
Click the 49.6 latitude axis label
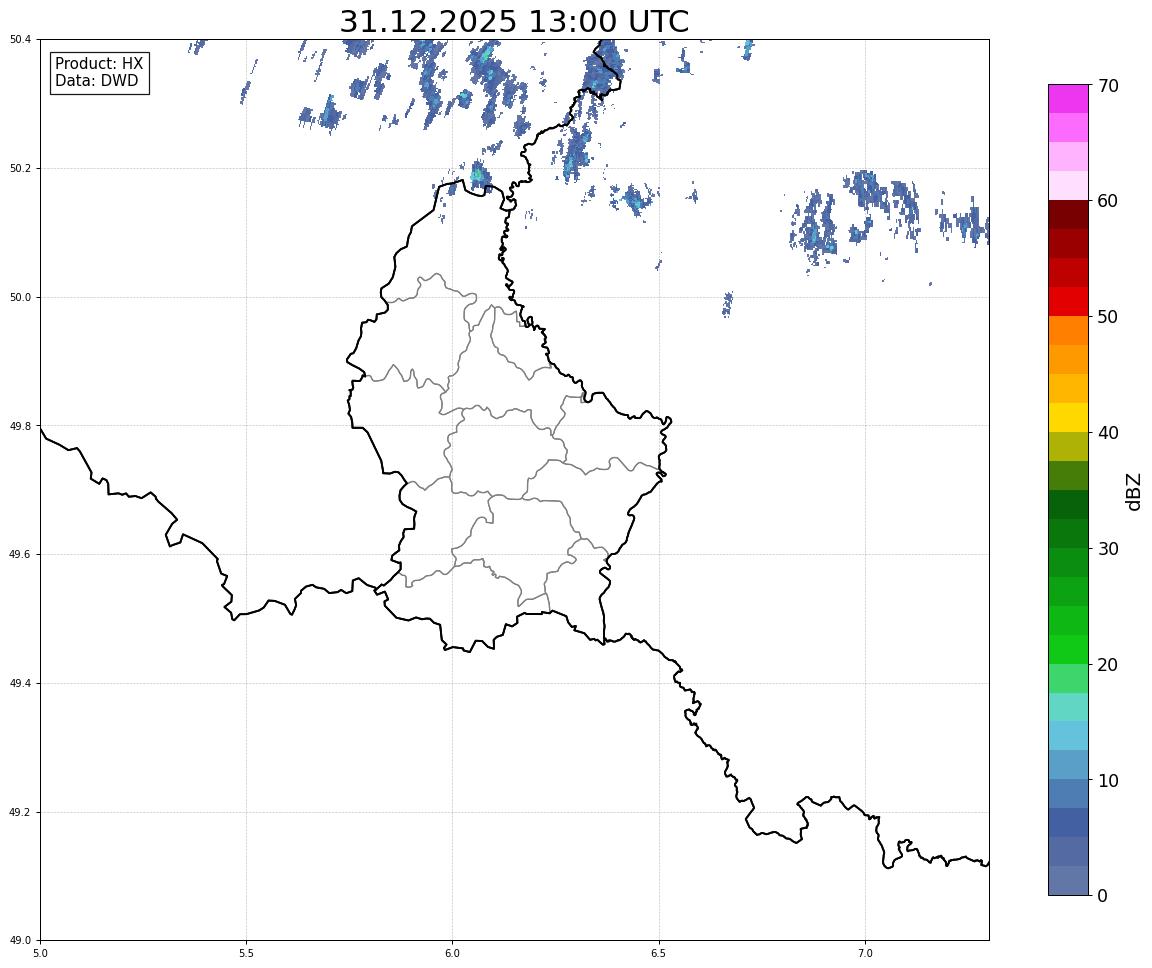[x=20, y=555]
